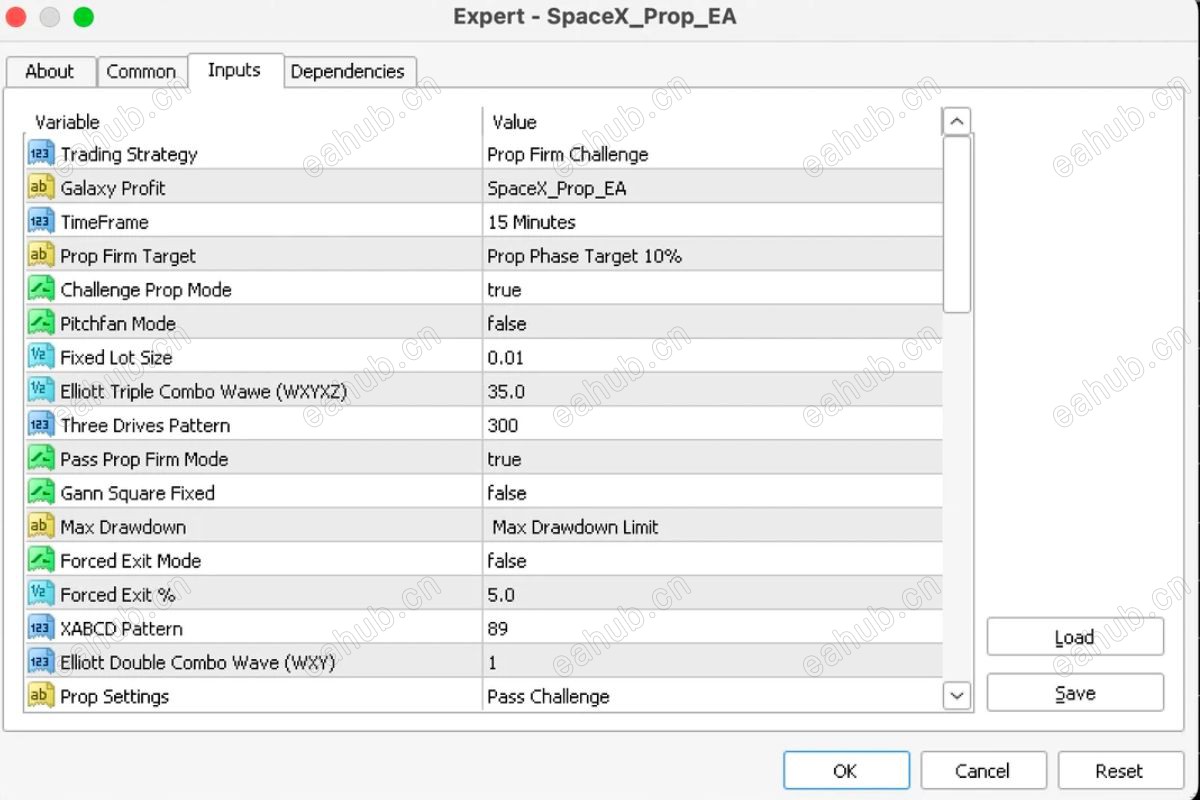
Task: Click the boolean icon beside Challenge Prop Mode
Action: 41,290
